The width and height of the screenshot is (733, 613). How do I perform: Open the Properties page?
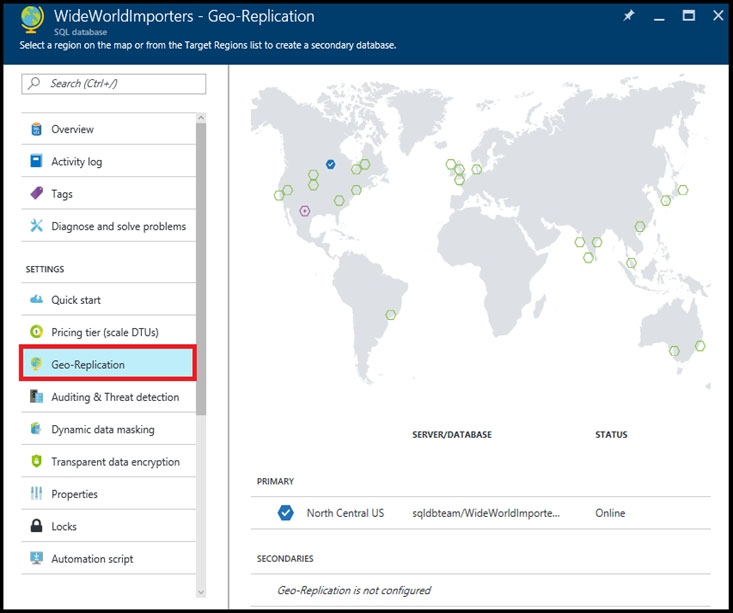click(108, 493)
